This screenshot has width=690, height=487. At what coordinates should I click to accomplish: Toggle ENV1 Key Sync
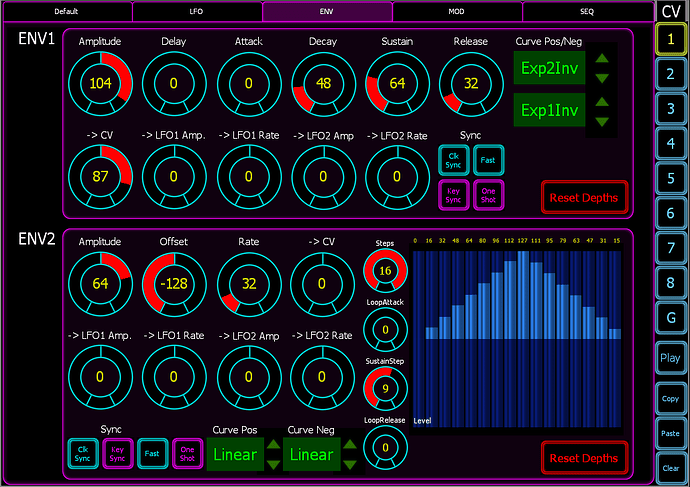(454, 195)
